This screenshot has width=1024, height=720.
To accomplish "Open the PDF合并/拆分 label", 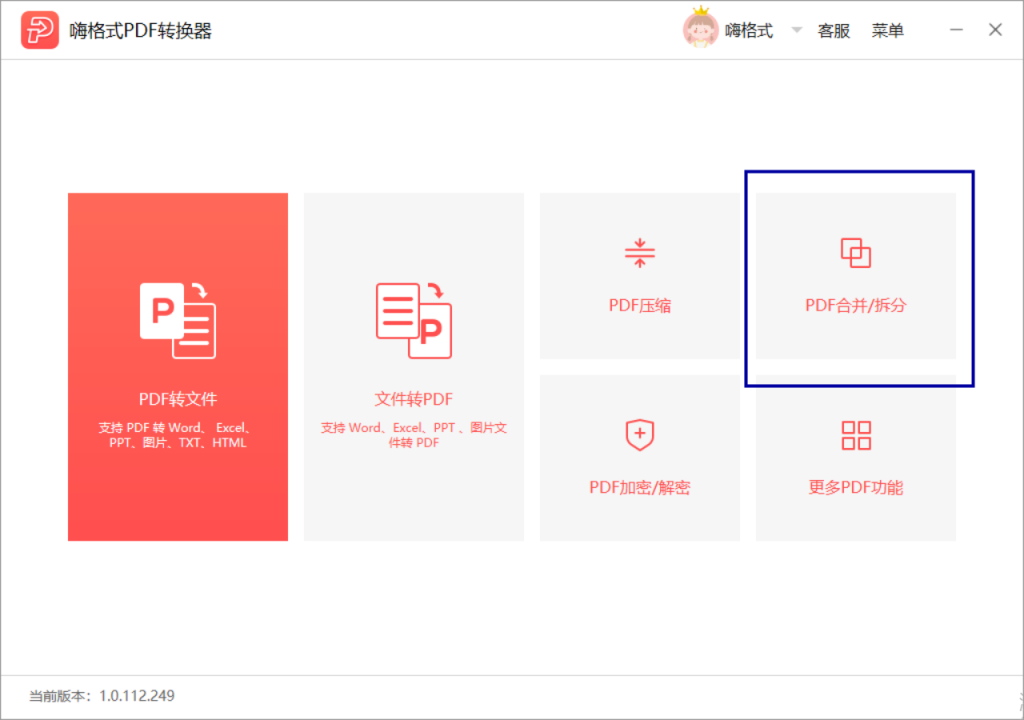I will [856, 305].
